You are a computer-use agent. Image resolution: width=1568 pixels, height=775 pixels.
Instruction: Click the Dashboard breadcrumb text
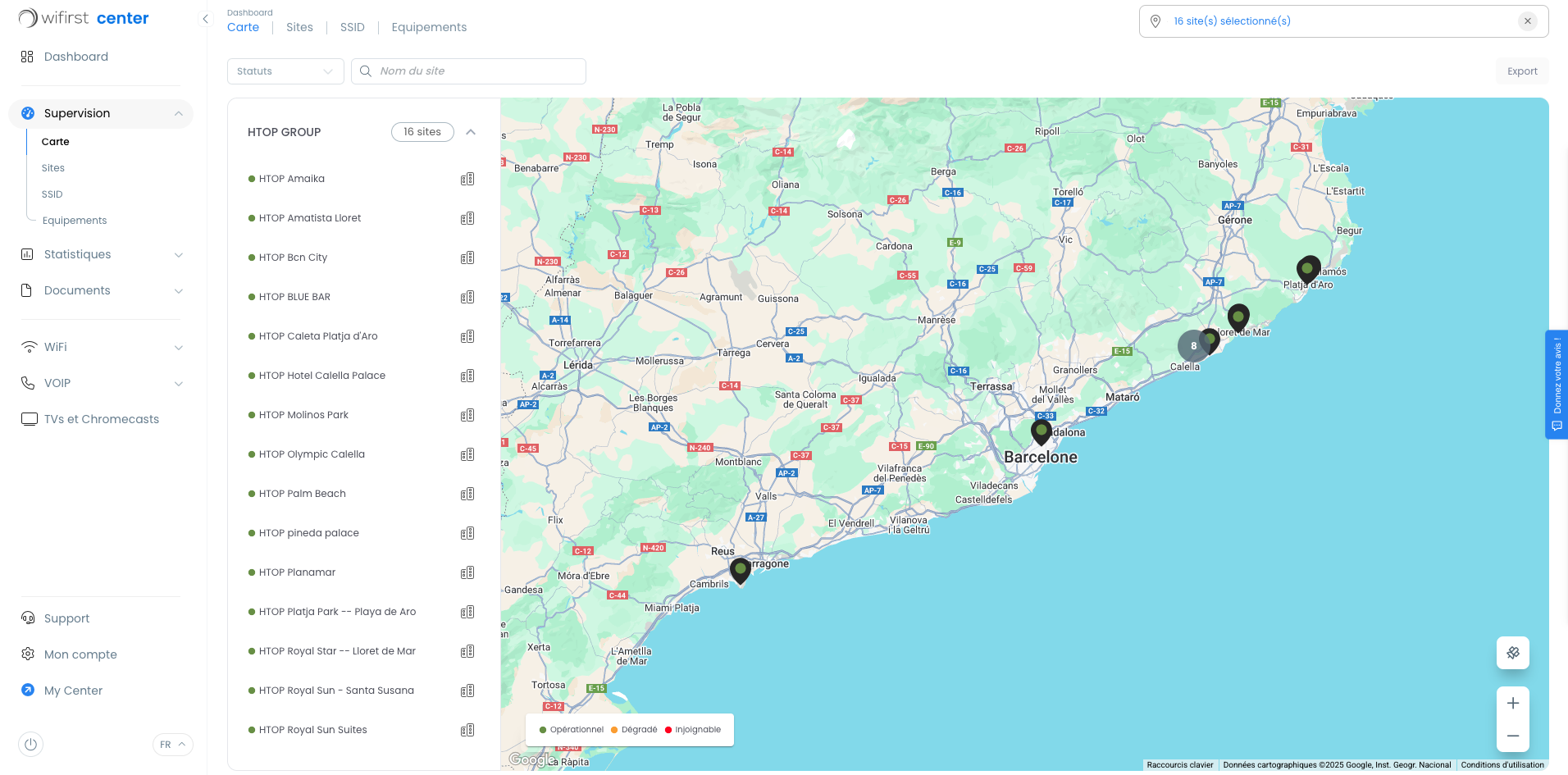coord(250,12)
